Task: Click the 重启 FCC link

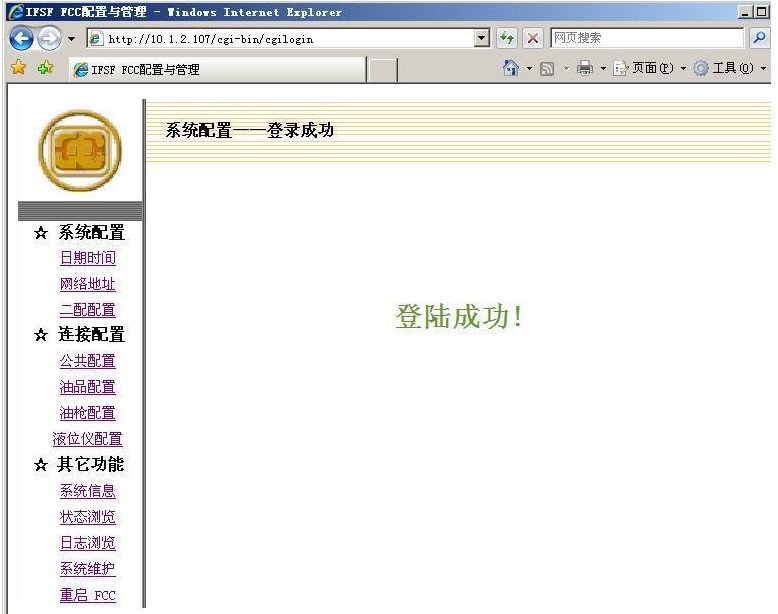Action: pos(87,595)
